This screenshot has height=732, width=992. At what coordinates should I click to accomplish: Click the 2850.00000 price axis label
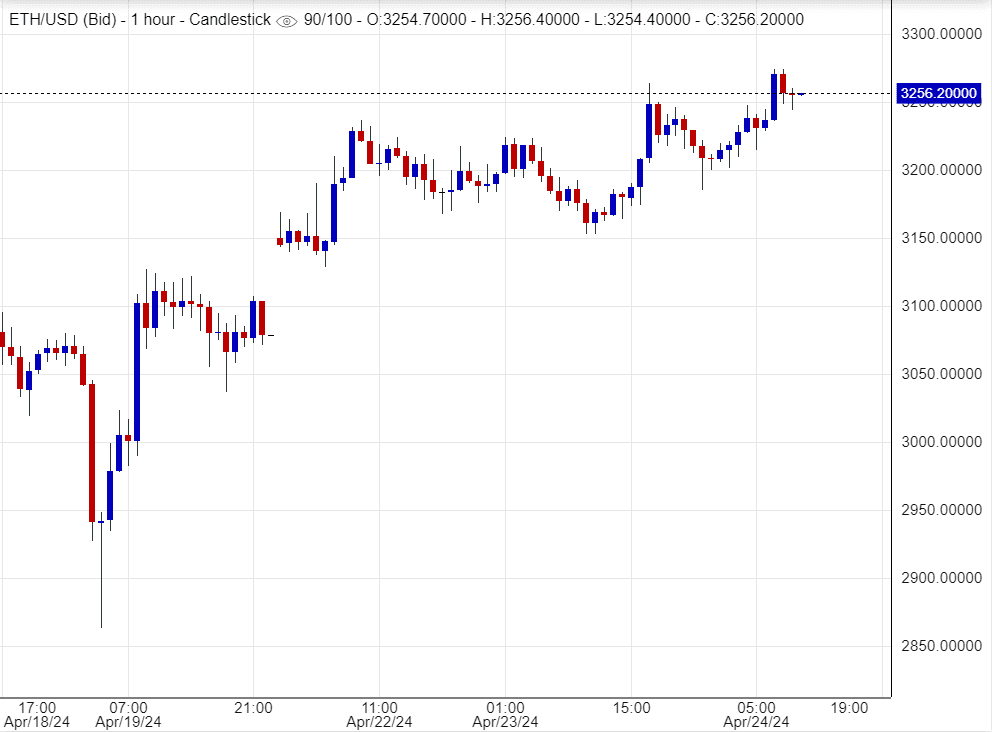[938, 646]
